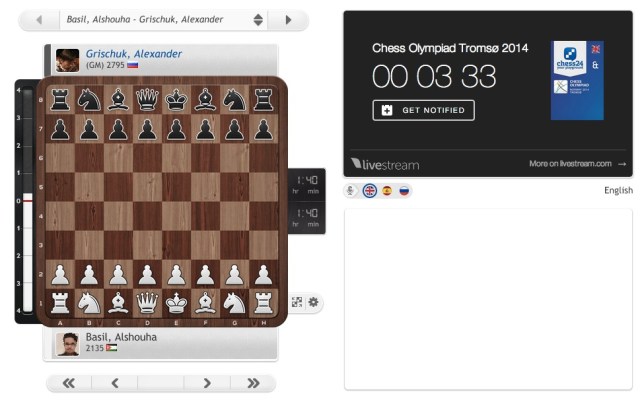Screen dimensions: 640x400
Task: Click Basil Alshouha's avatar photo
Action: point(68,344)
